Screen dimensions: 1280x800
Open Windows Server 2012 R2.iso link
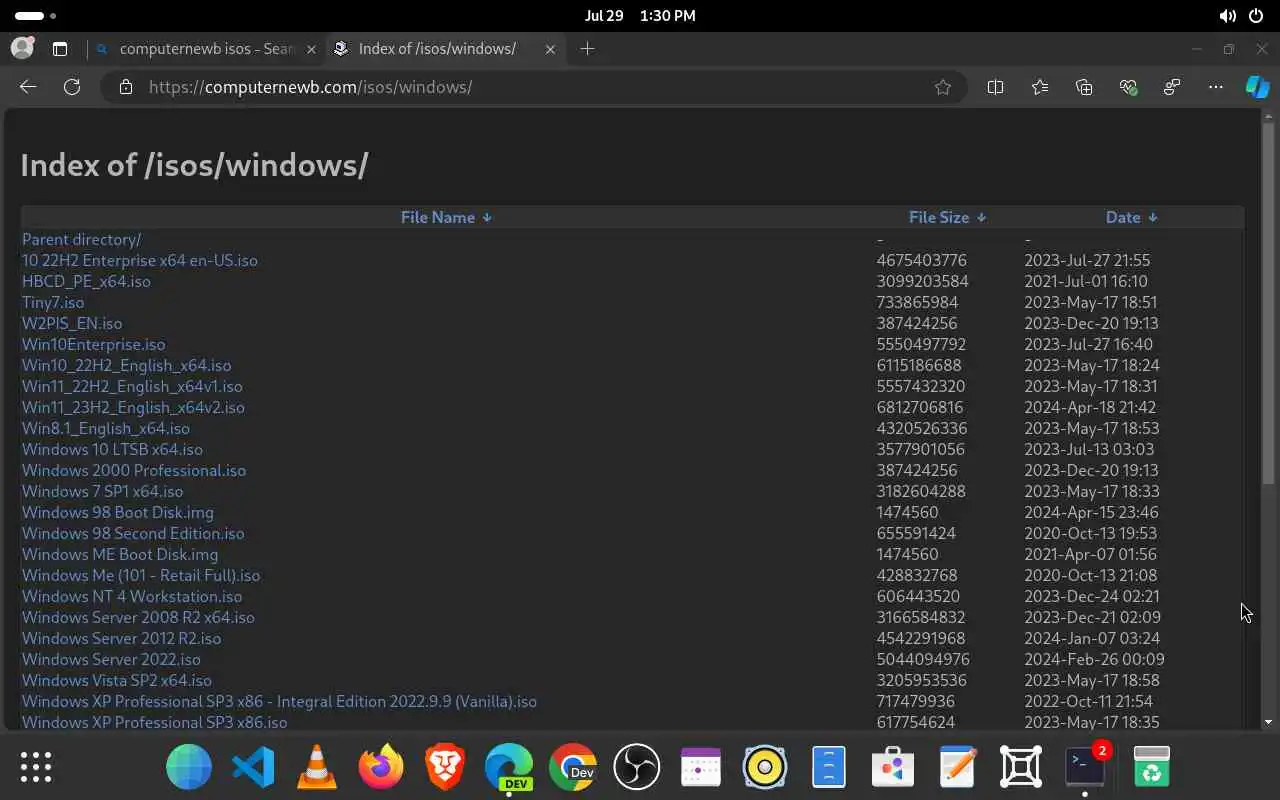click(x=121, y=638)
